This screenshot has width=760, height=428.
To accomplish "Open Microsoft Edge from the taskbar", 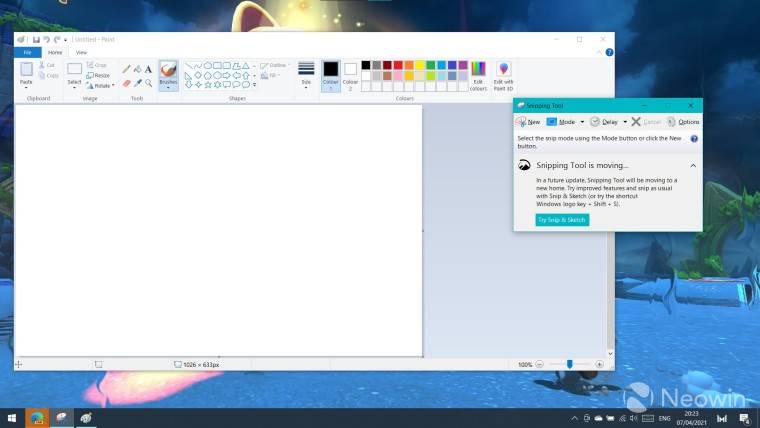I will [37, 418].
